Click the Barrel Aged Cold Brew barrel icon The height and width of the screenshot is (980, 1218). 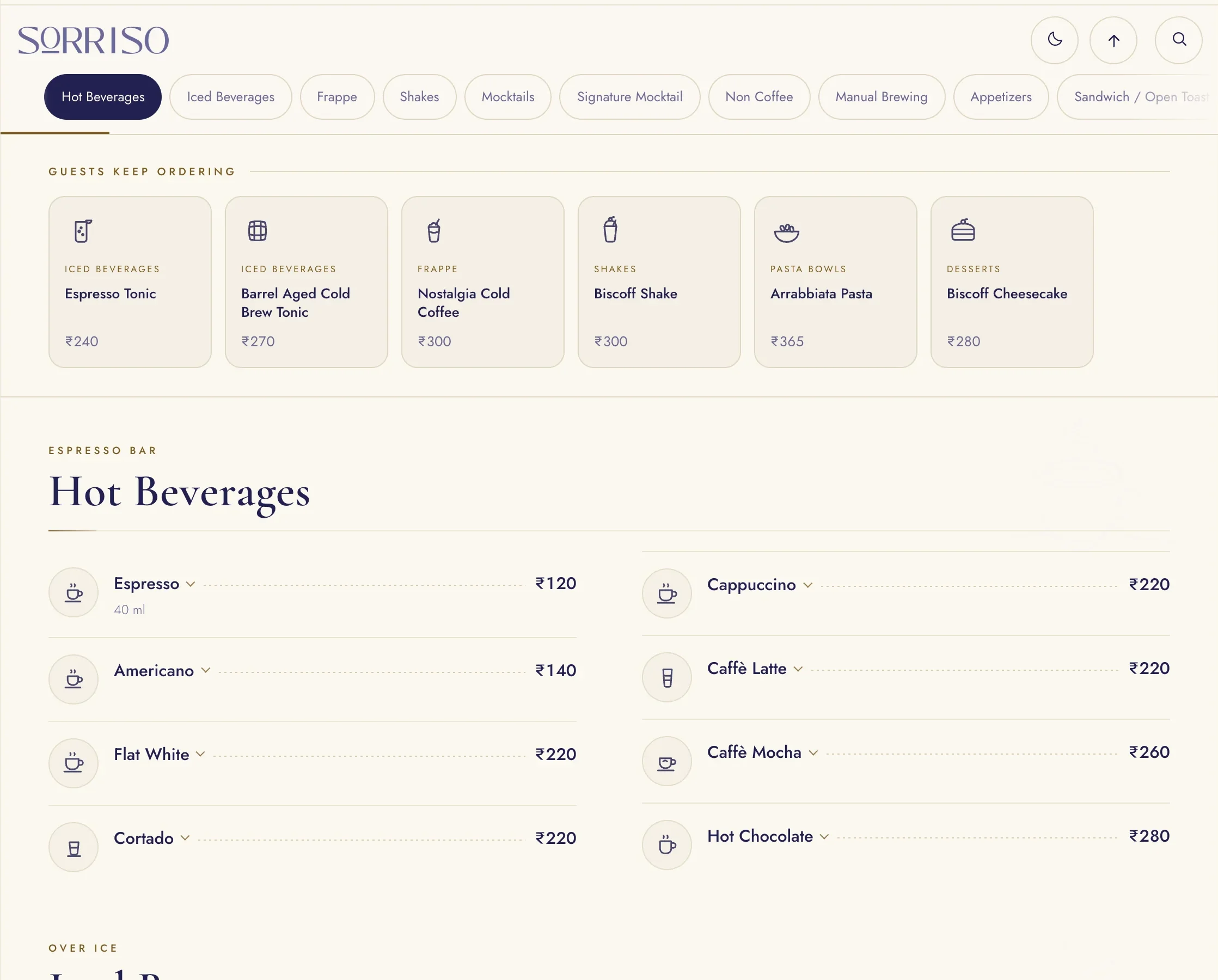coord(258,230)
